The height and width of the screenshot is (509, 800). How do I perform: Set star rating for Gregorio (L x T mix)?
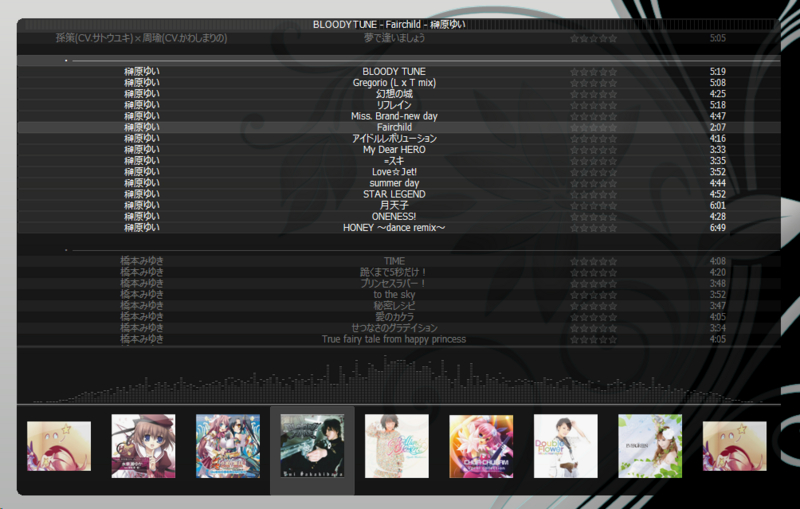[x=593, y=83]
